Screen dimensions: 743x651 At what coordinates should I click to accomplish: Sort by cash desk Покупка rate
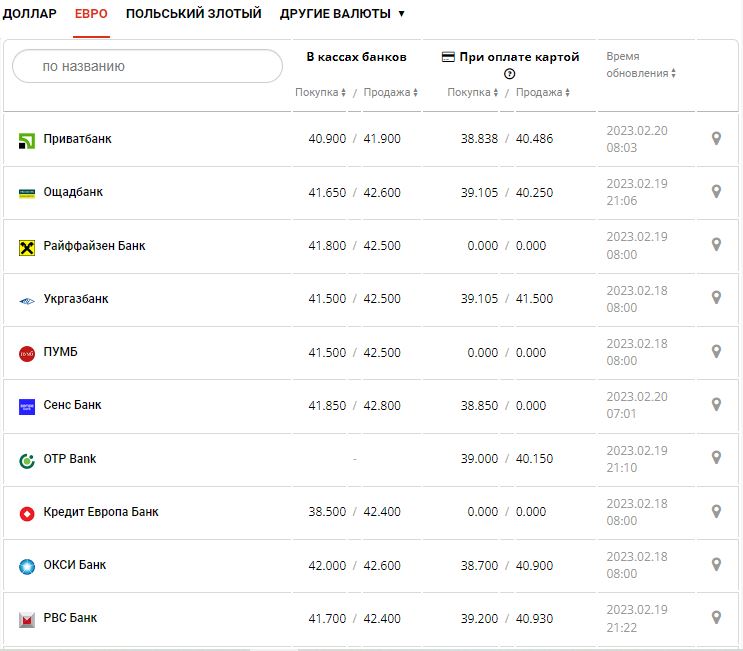point(320,93)
